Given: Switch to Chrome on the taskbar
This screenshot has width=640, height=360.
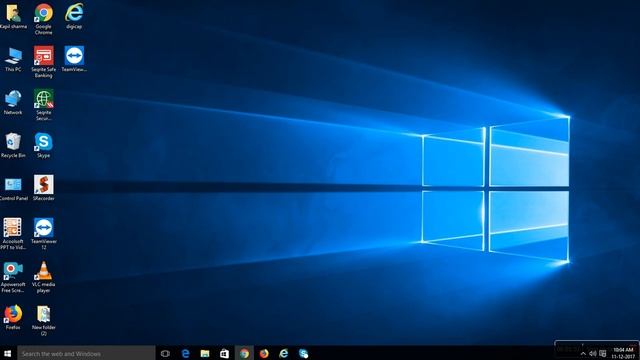Looking at the screenshot, I should click(244, 353).
